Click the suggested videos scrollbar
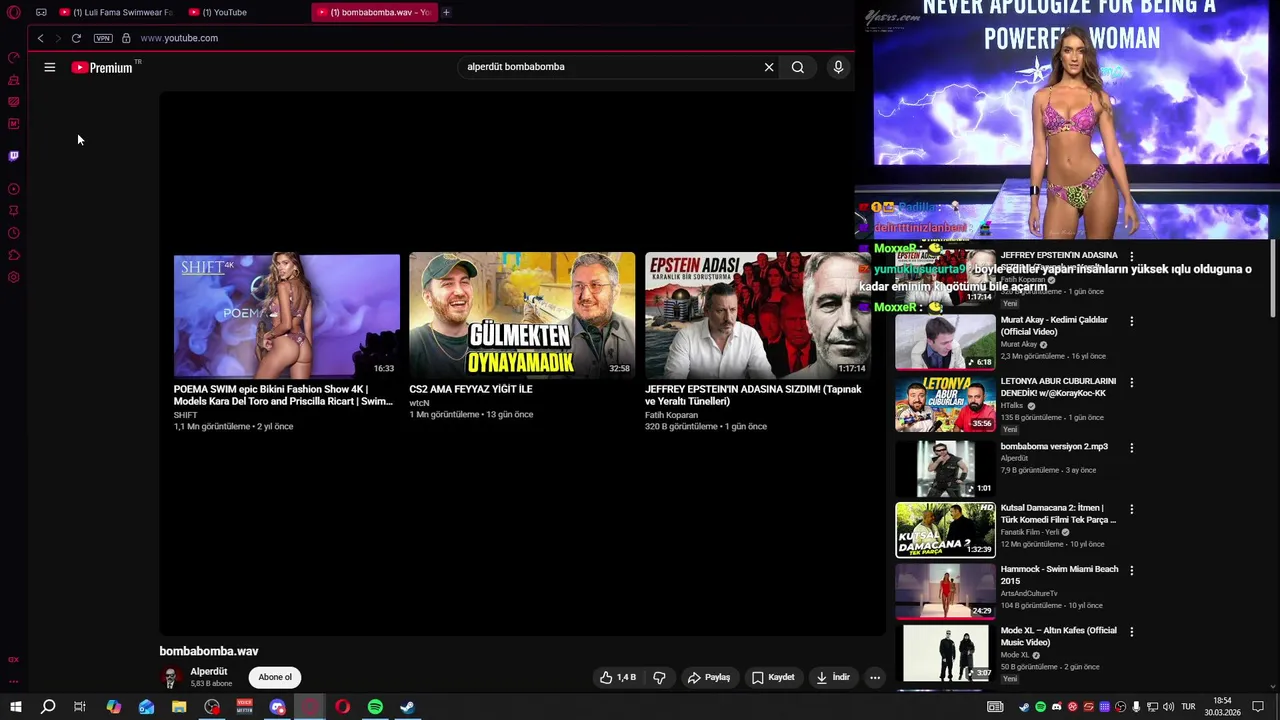1280x720 pixels. coord(1273,278)
